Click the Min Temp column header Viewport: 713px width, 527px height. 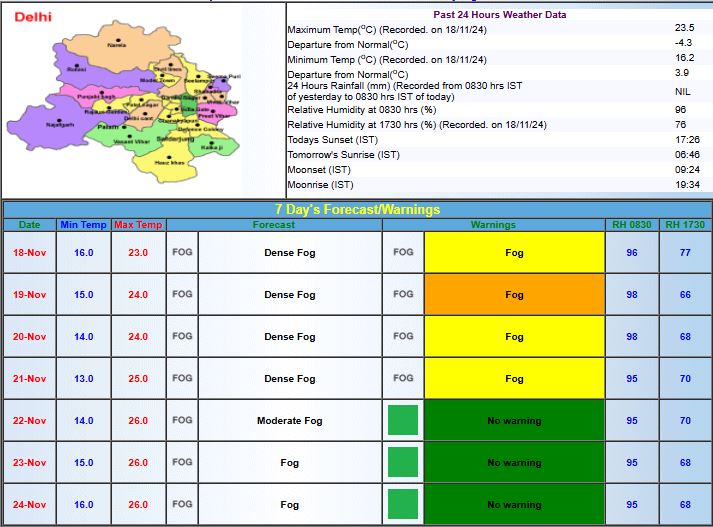(83, 225)
